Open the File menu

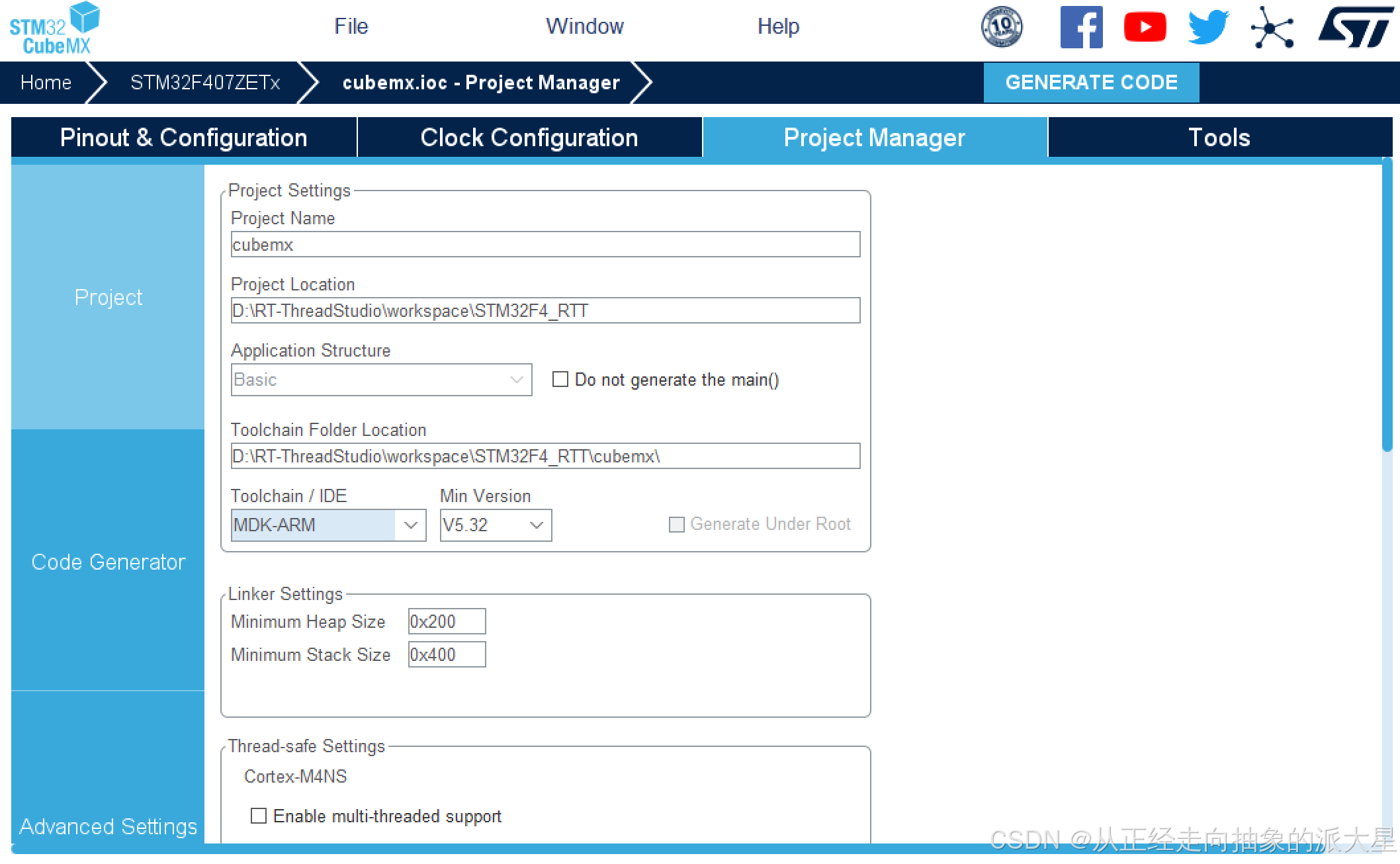pyautogui.click(x=351, y=26)
